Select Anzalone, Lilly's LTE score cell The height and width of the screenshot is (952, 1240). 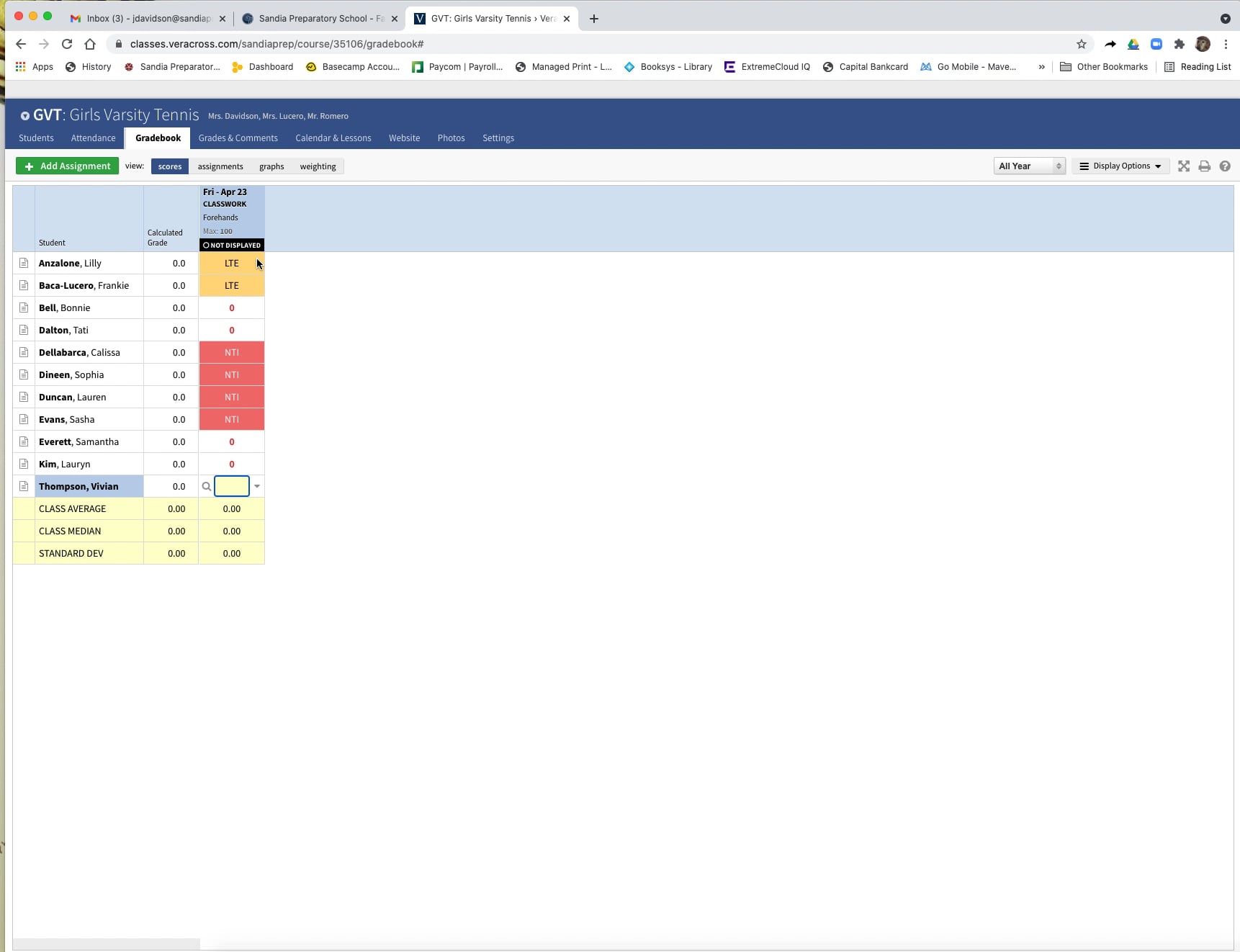[x=232, y=264]
